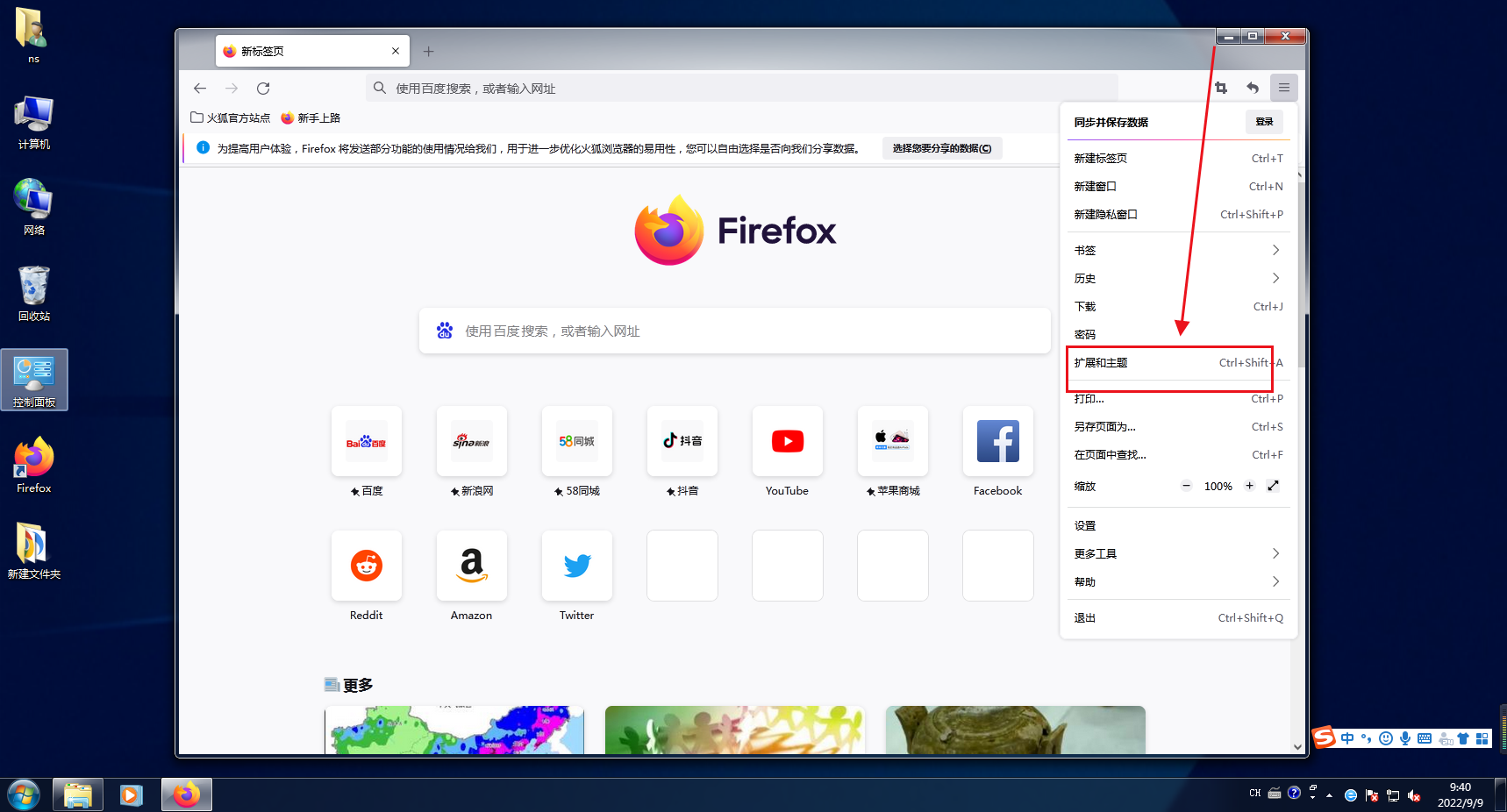1507x812 pixels.
Task: Close the 新标签页 tab
Action: click(396, 51)
